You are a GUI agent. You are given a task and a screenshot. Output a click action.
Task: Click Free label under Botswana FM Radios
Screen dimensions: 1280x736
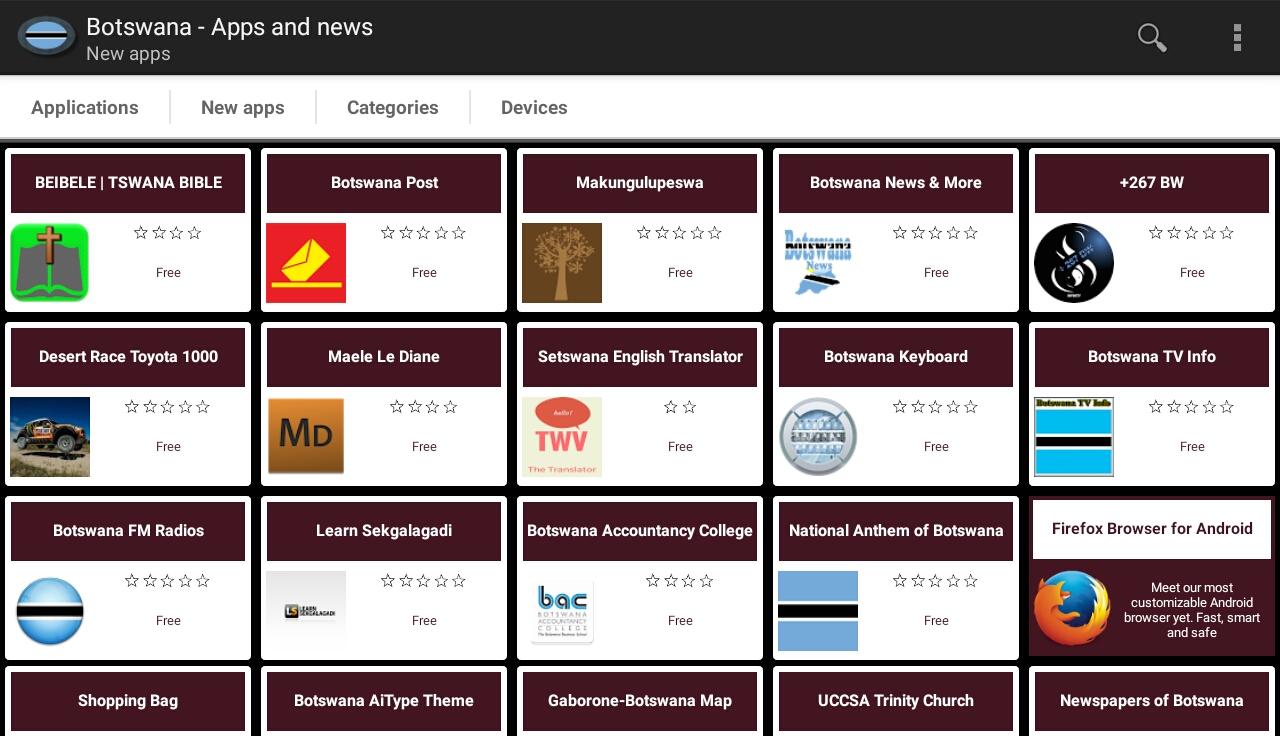click(x=168, y=621)
